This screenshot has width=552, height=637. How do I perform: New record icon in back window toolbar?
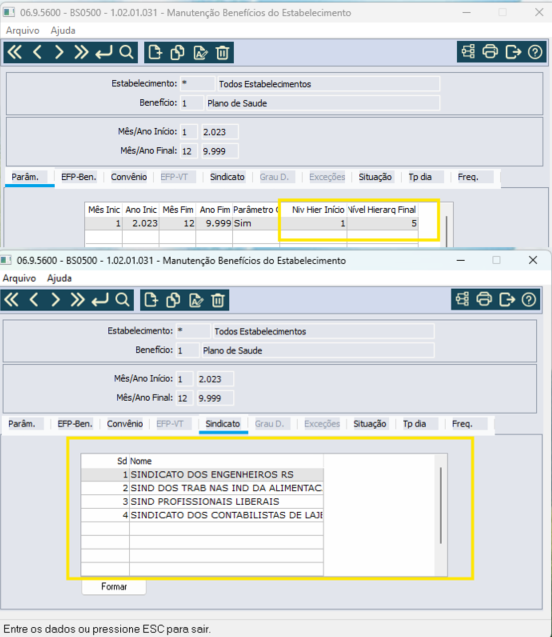[155, 52]
